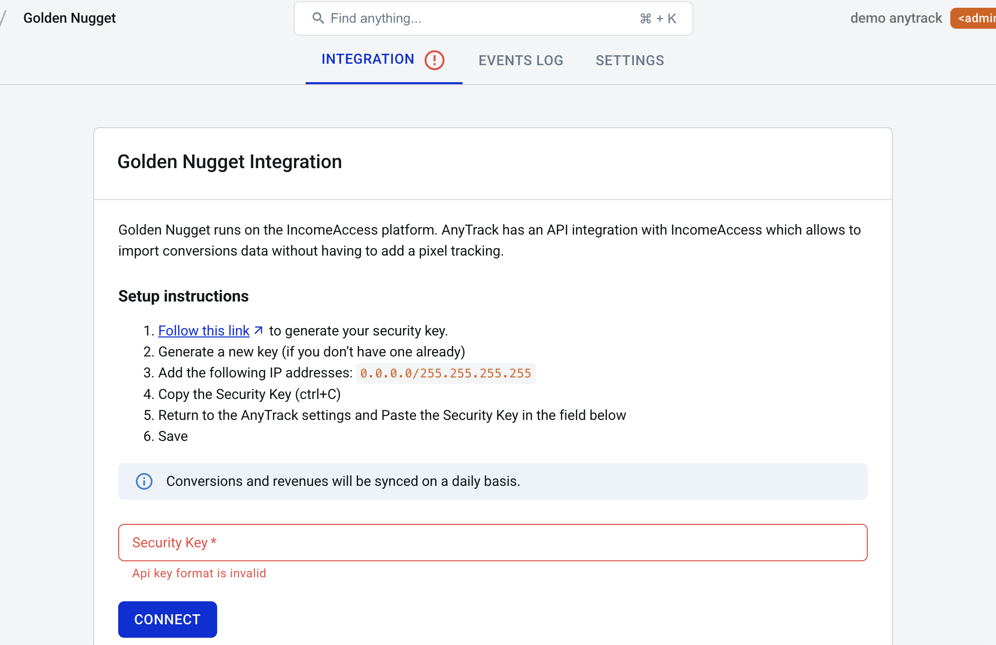
Task: Click the red error indicator on Integration tab
Action: point(435,60)
